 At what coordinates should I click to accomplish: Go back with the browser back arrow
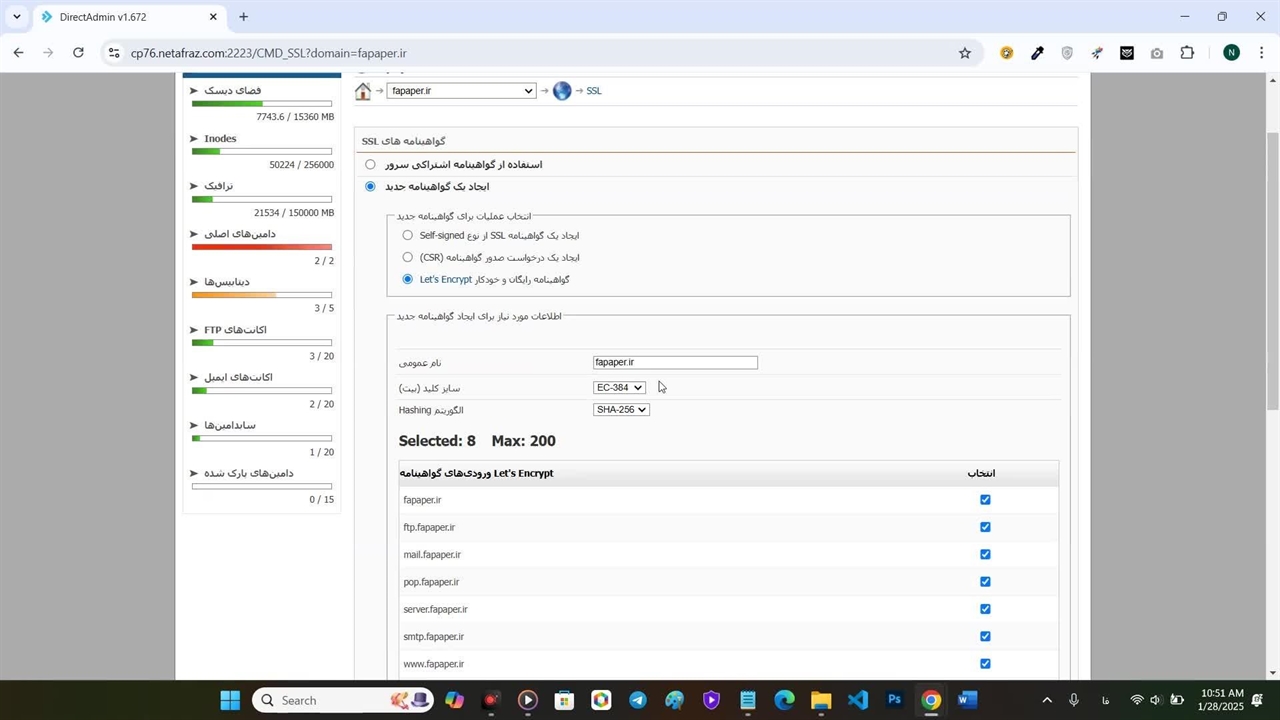pyautogui.click(x=18, y=53)
